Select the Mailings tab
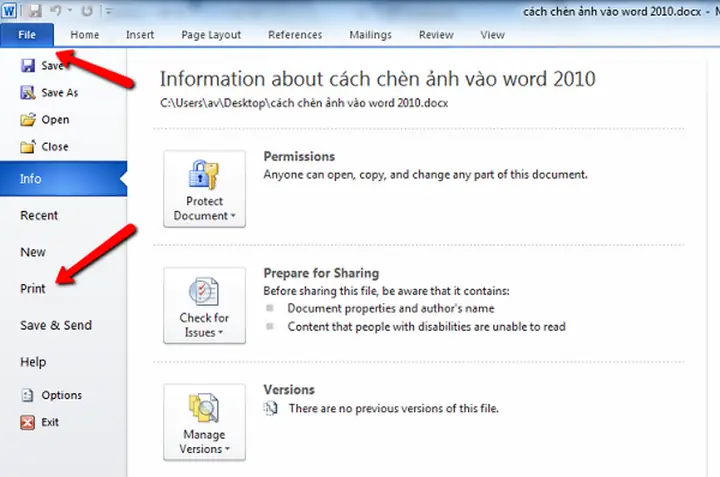Image resolution: width=720 pixels, height=477 pixels. (x=371, y=35)
